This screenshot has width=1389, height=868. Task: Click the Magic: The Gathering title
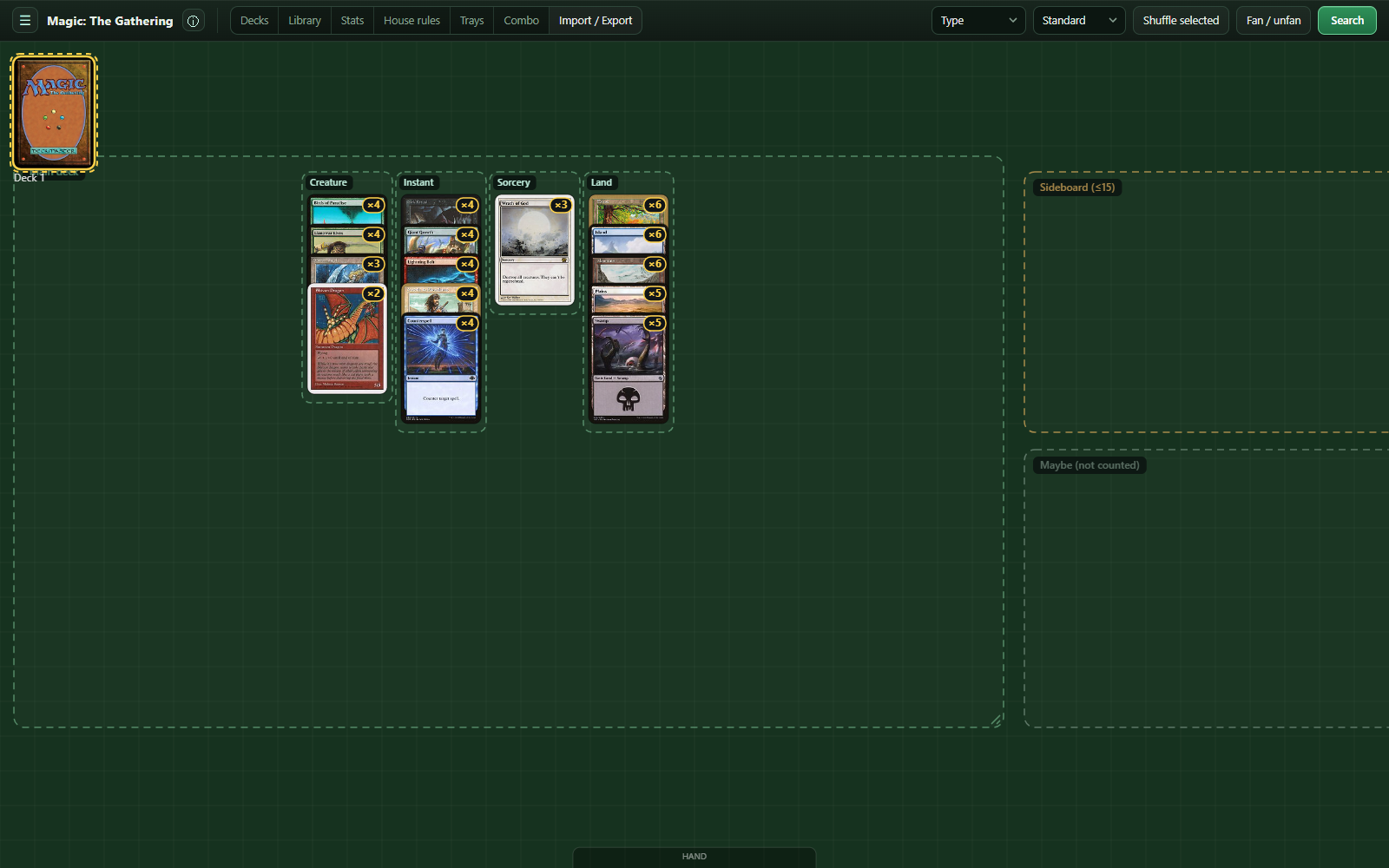coord(110,21)
